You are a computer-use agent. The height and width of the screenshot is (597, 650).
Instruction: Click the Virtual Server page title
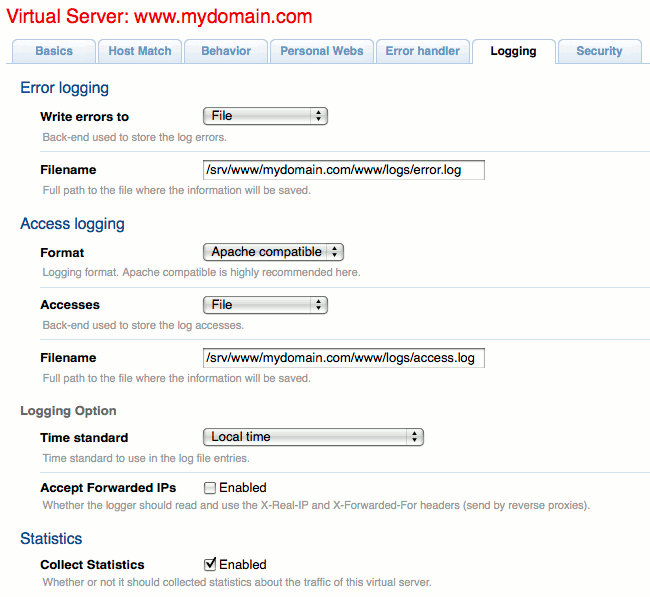click(159, 16)
